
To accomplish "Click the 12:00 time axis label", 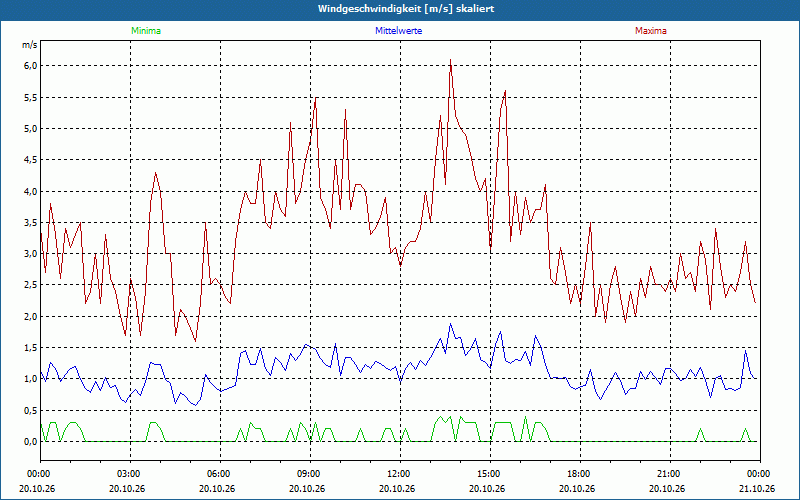I will 401,473.
